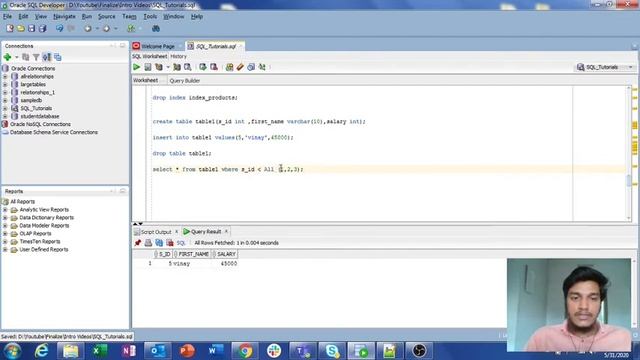Click the Explain Plan icon
This screenshot has width=640, height=360.
click(x=159, y=67)
